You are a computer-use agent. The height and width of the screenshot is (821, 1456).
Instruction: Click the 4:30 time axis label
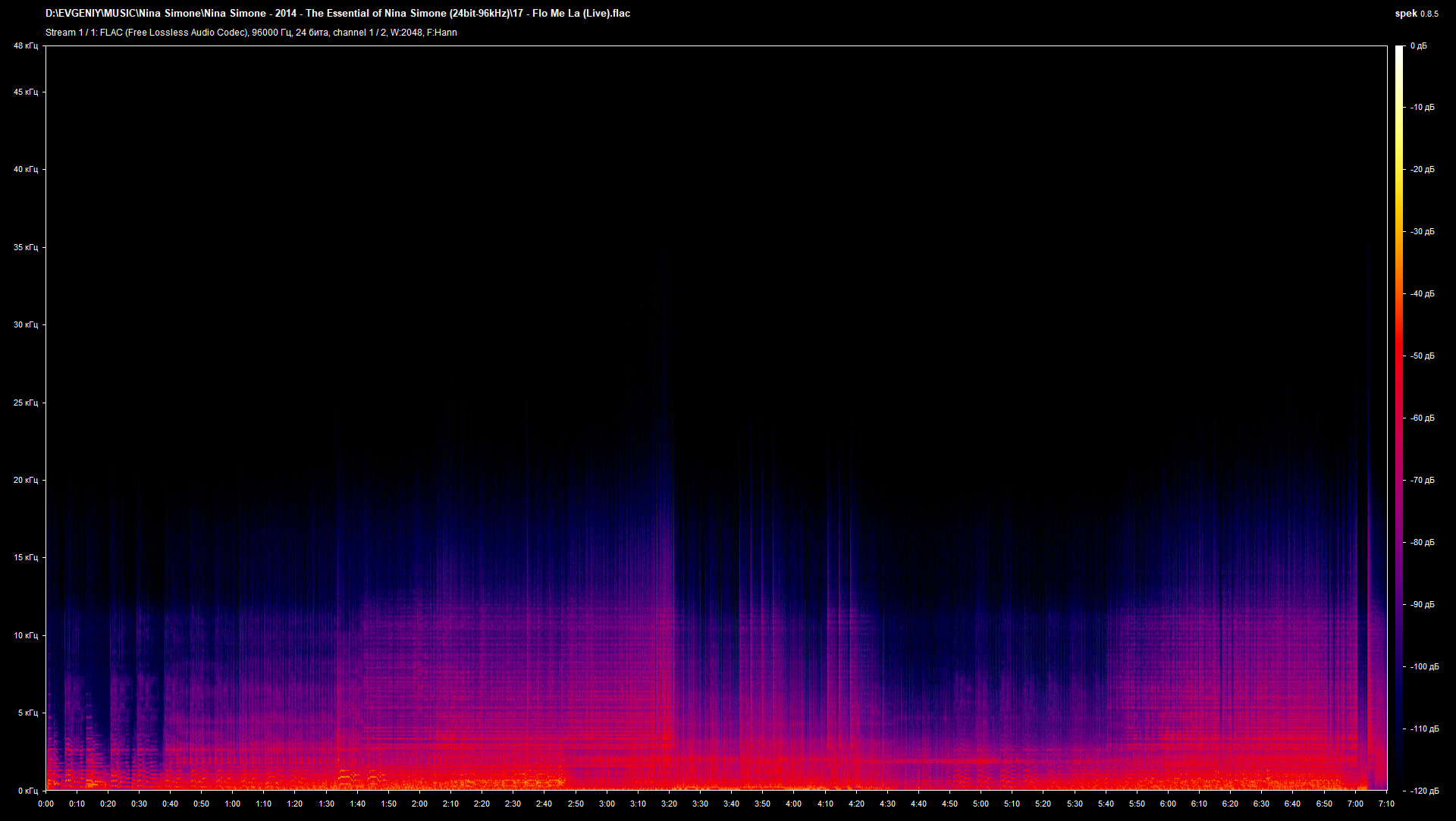pyautogui.click(x=887, y=804)
